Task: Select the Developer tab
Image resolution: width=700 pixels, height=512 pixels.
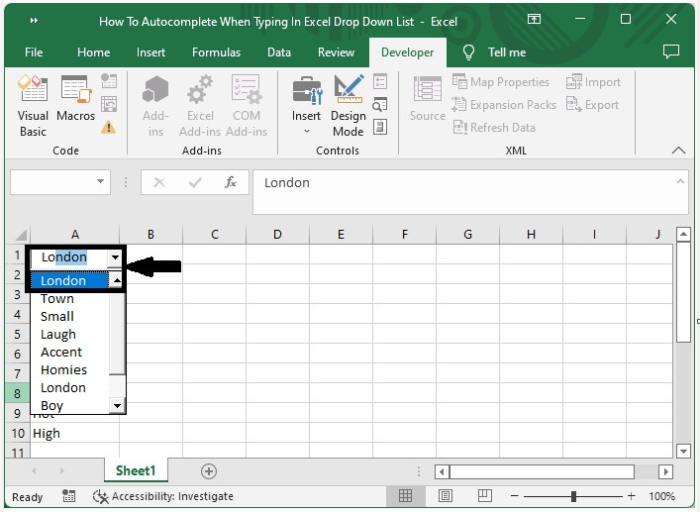Action: click(x=407, y=52)
